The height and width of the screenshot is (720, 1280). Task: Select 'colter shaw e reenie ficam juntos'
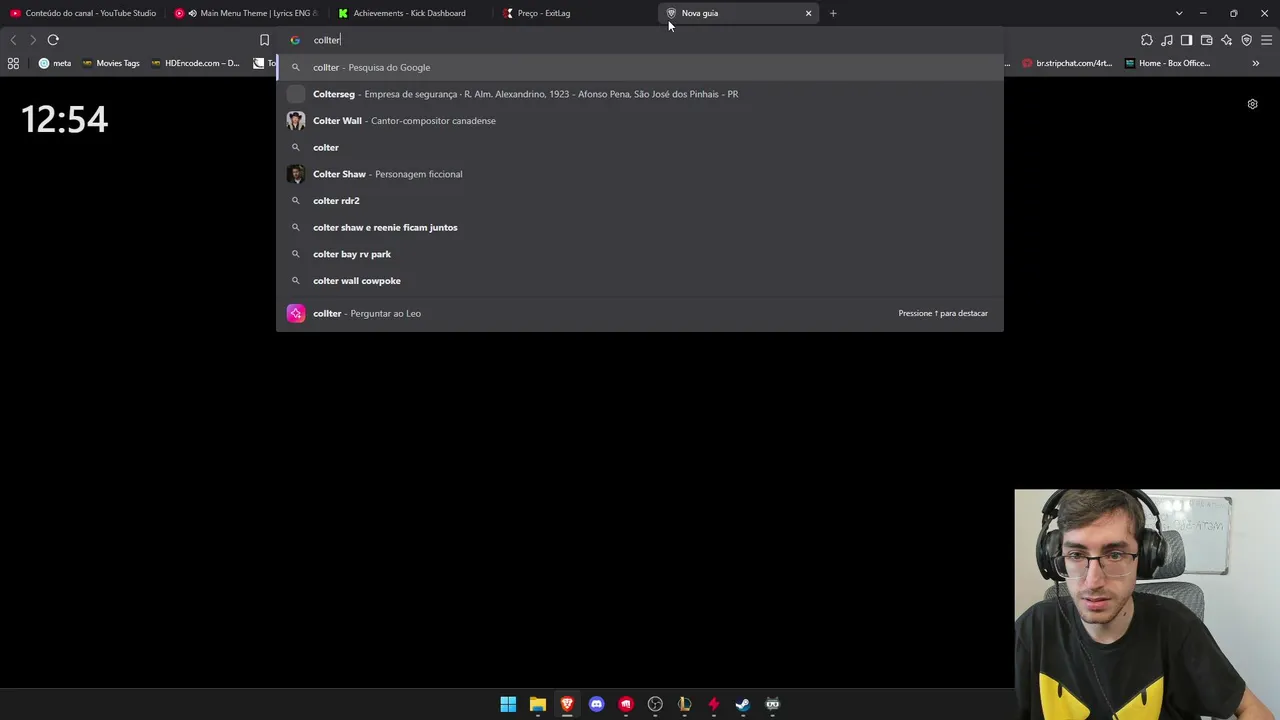(x=640, y=227)
